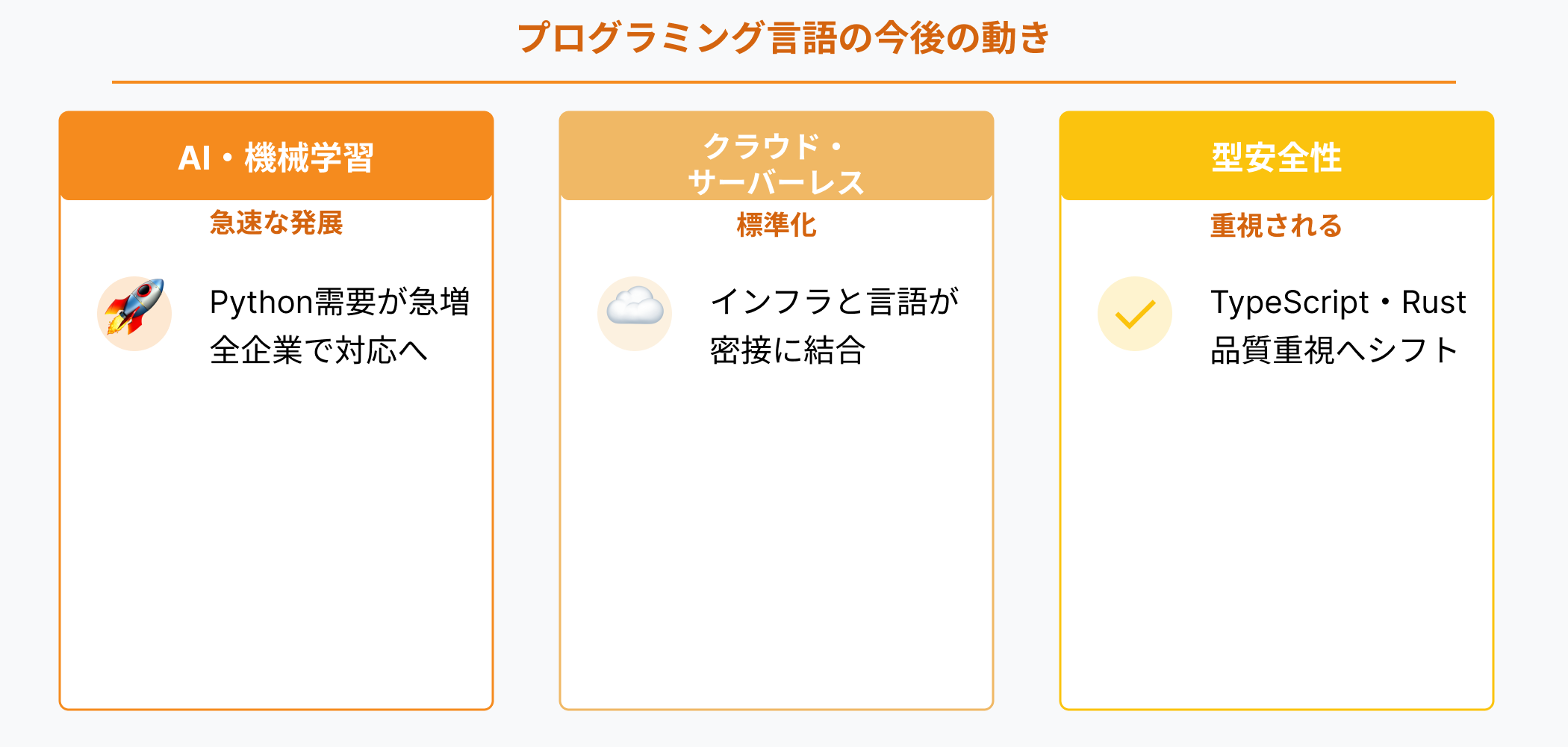The height and width of the screenshot is (747, 1568).
Task: Click the 重視される subtitle
Action: point(1277,226)
